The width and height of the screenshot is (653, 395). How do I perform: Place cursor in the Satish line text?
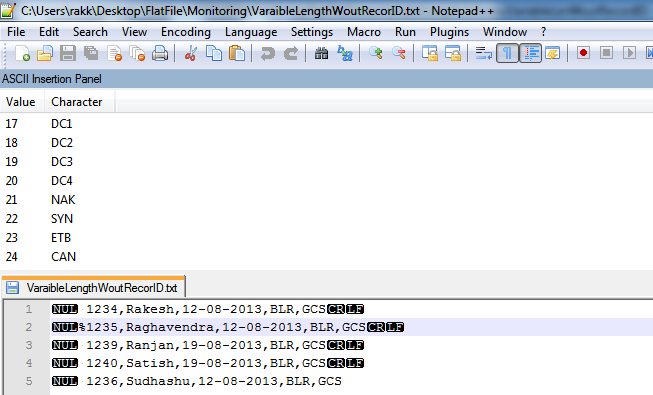tap(208, 363)
